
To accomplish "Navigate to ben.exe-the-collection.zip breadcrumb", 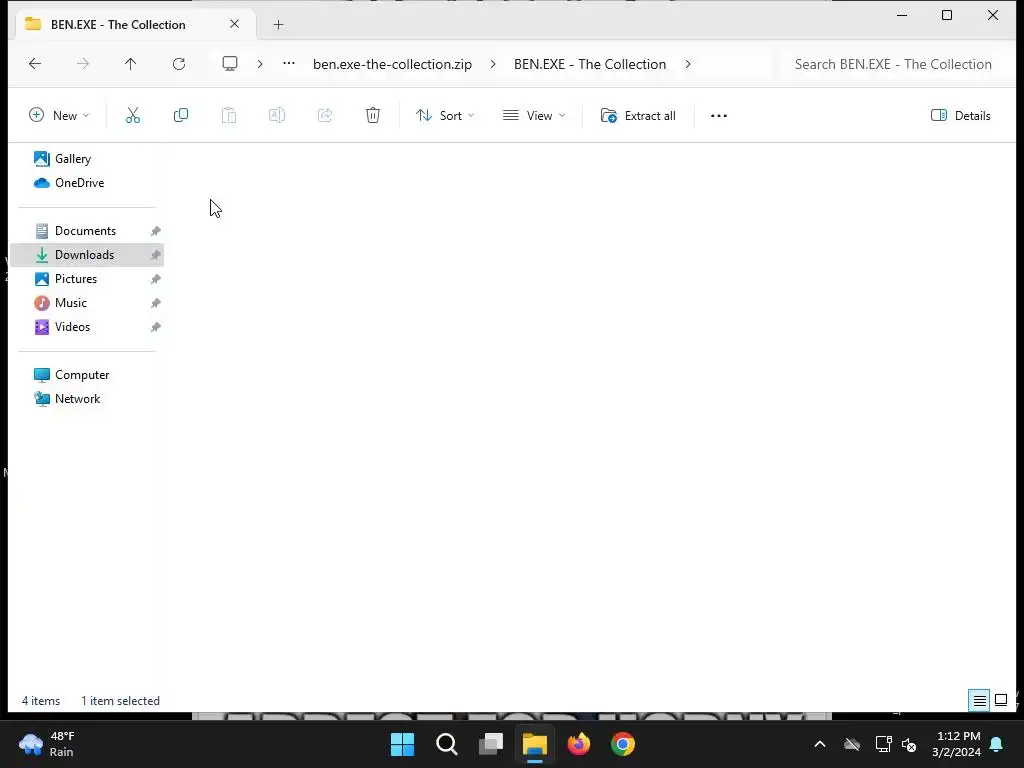I will click(x=392, y=64).
